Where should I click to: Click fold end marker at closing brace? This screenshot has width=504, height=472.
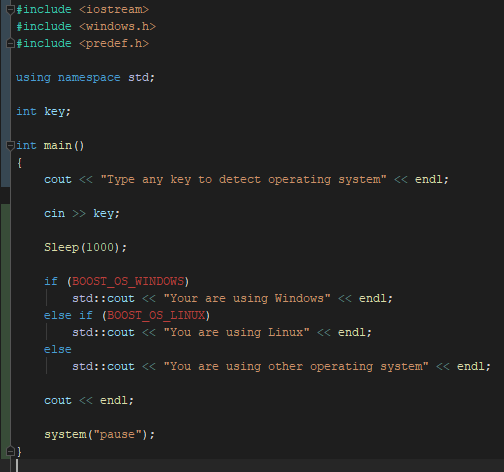[x=10, y=452]
